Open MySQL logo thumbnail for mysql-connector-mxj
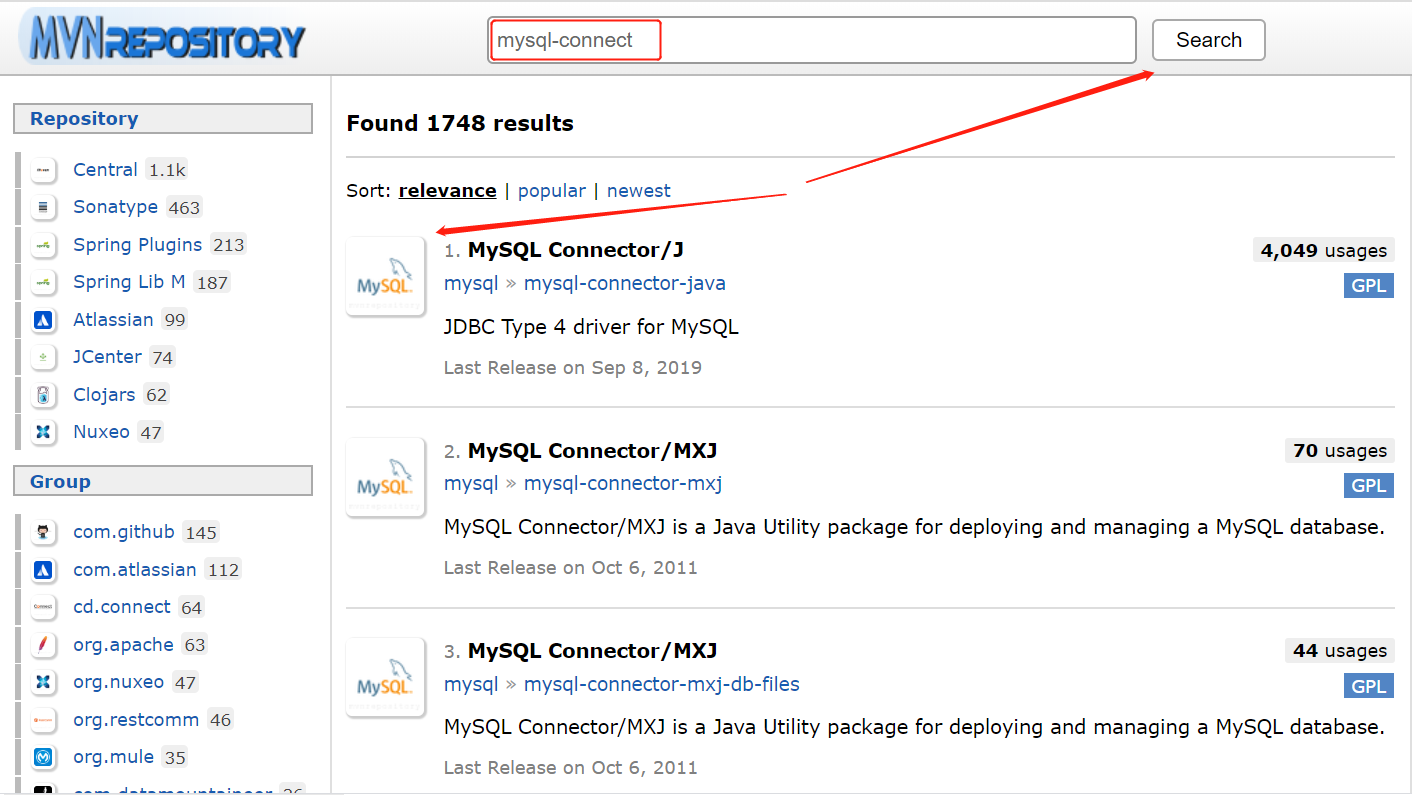The width and height of the screenshot is (1412, 795). (386, 477)
